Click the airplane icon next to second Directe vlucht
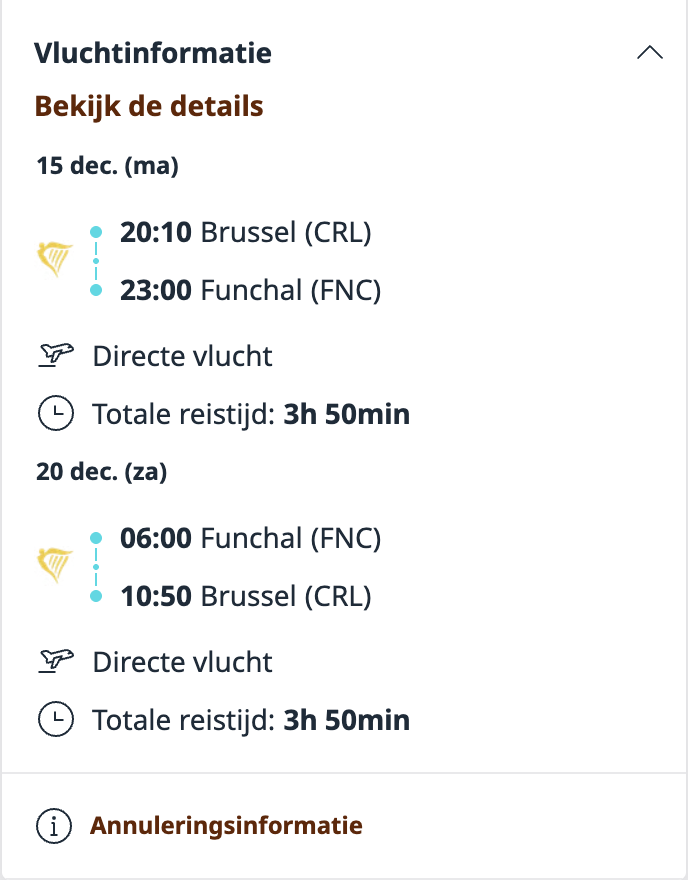 (x=56, y=661)
